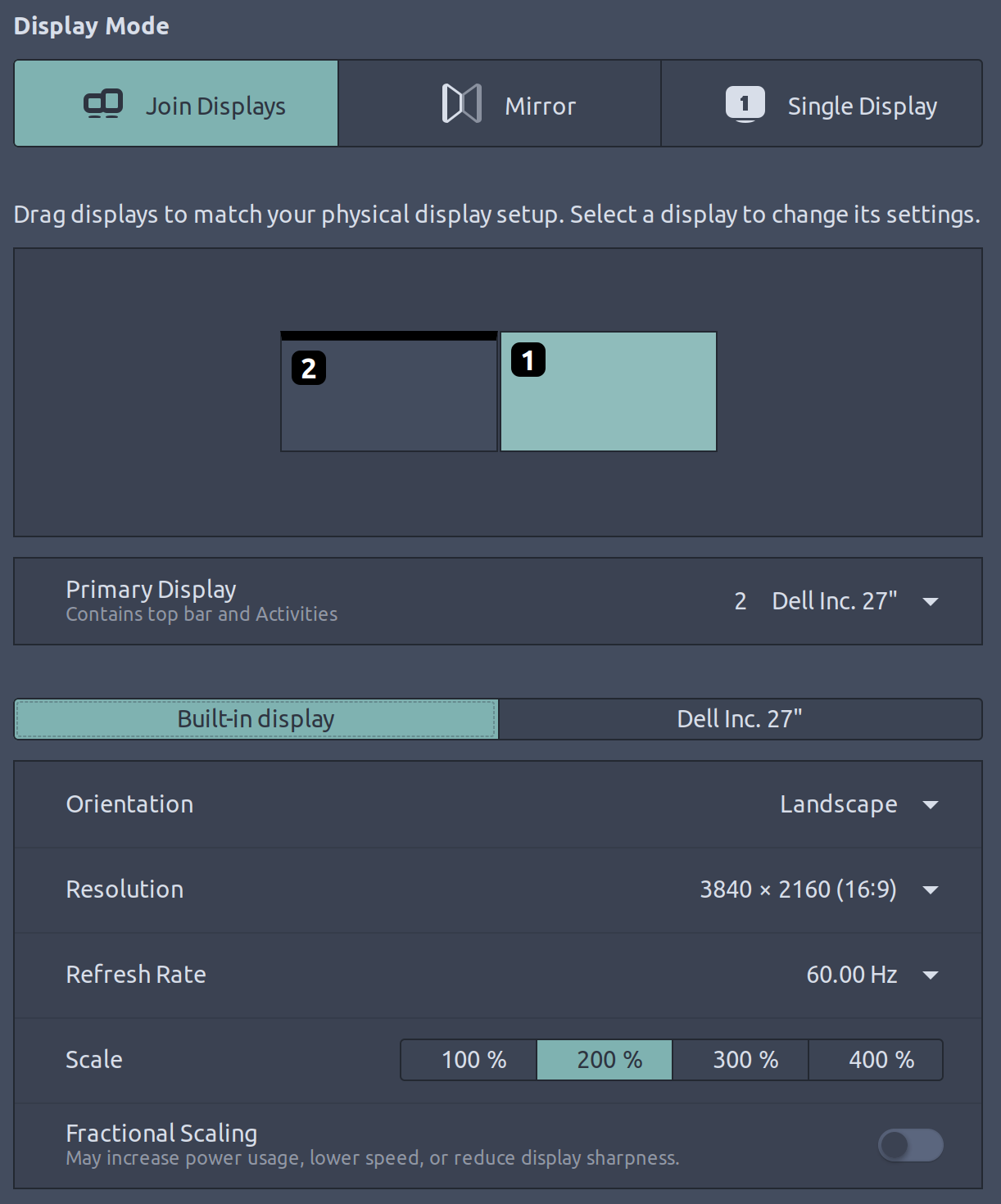Switch to the Built-in display tab
The width and height of the screenshot is (1001, 1204).
point(256,719)
